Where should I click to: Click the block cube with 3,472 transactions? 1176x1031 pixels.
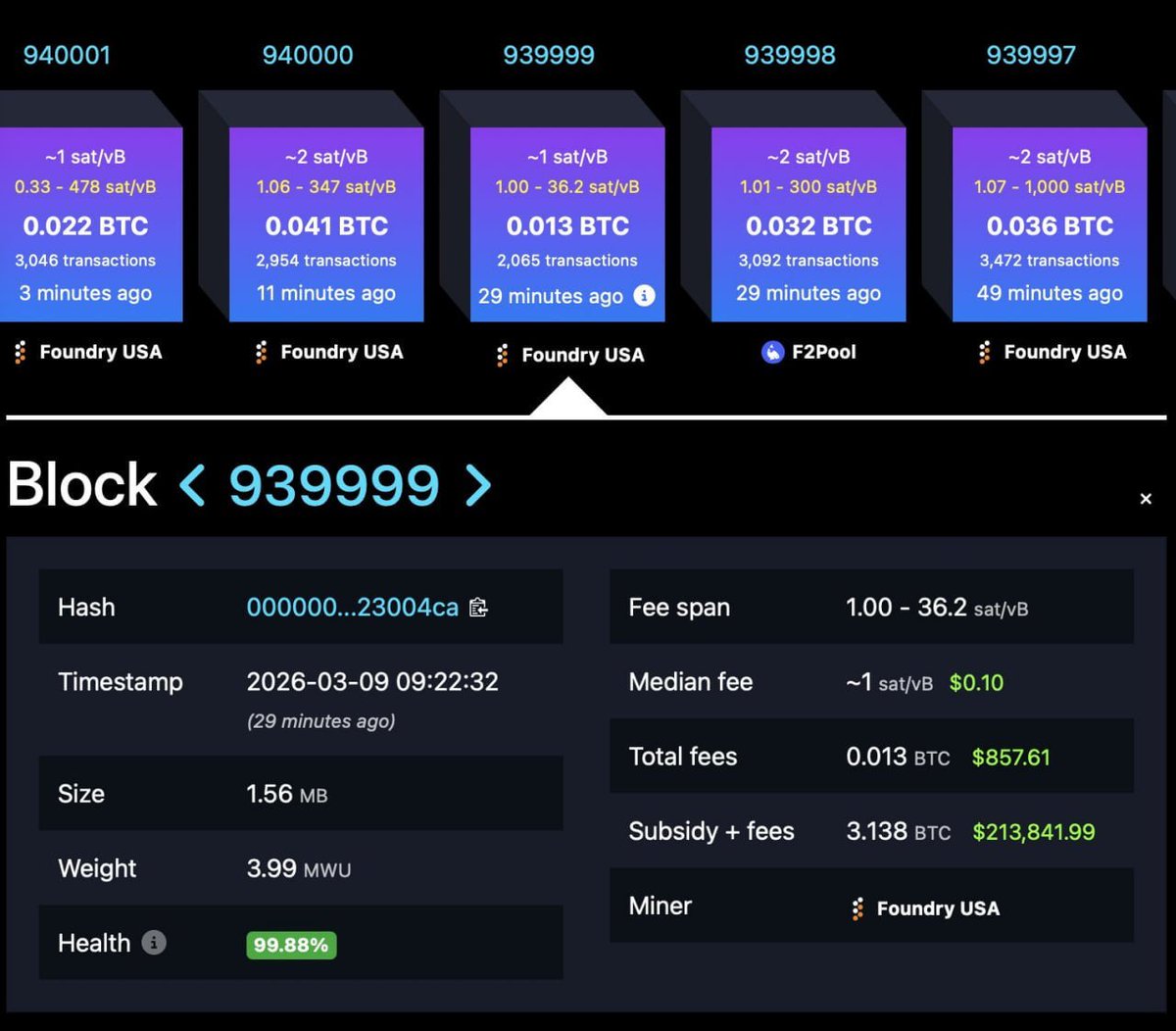tap(1048, 225)
